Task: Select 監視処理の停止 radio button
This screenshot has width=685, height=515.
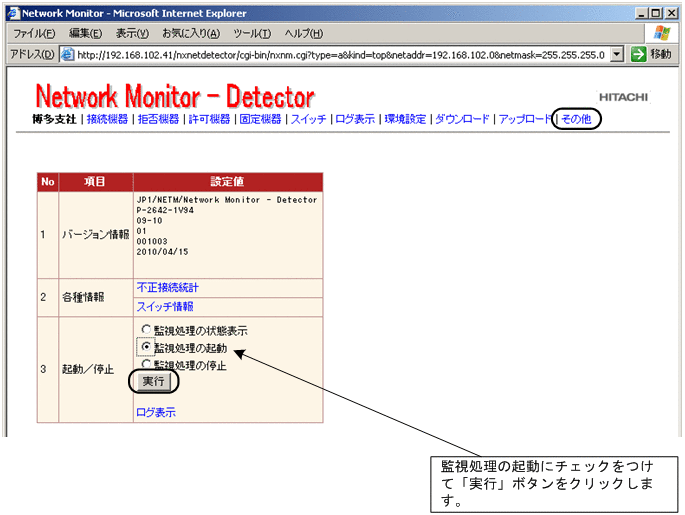Action: click(x=146, y=364)
